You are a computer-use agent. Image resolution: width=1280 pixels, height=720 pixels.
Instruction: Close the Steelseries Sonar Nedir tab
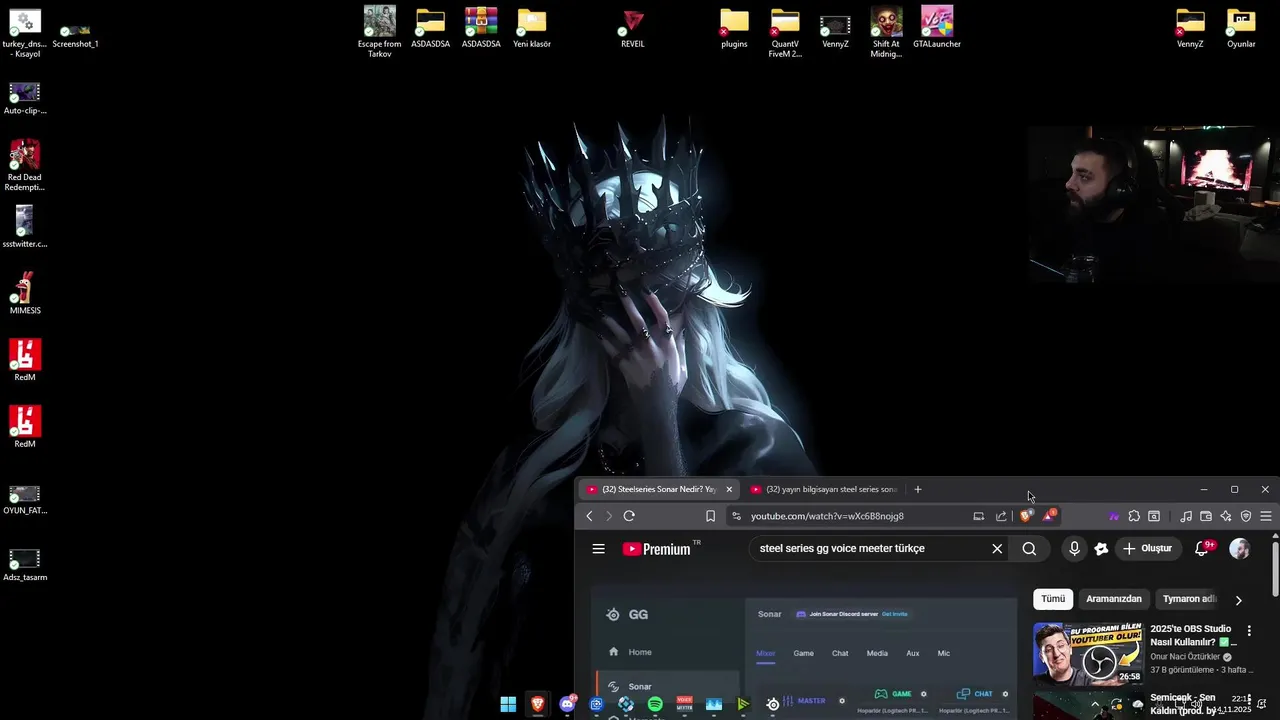pyautogui.click(x=729, y=489)
